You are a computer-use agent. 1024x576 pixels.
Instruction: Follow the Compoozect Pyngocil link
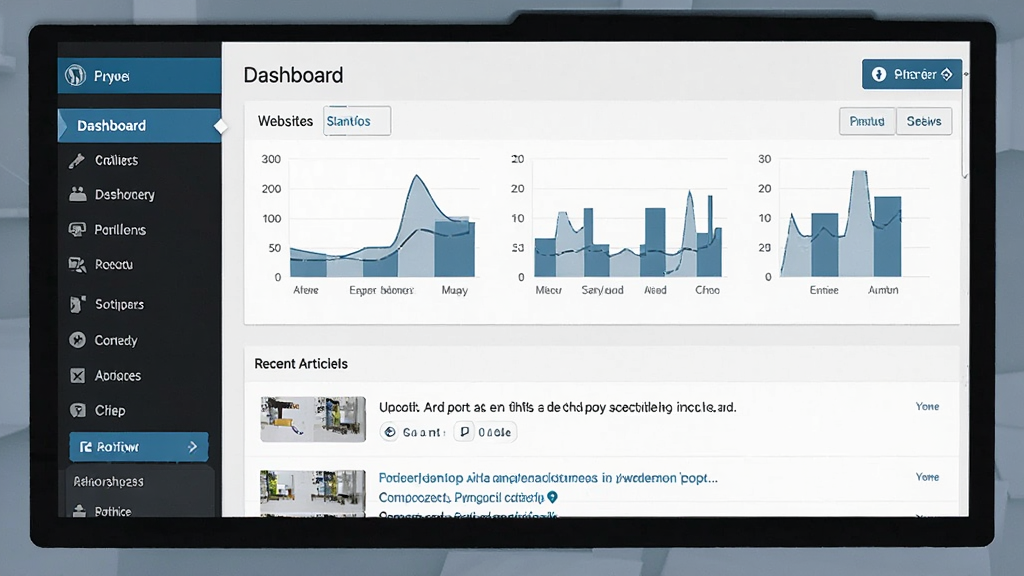click(461, 498)
